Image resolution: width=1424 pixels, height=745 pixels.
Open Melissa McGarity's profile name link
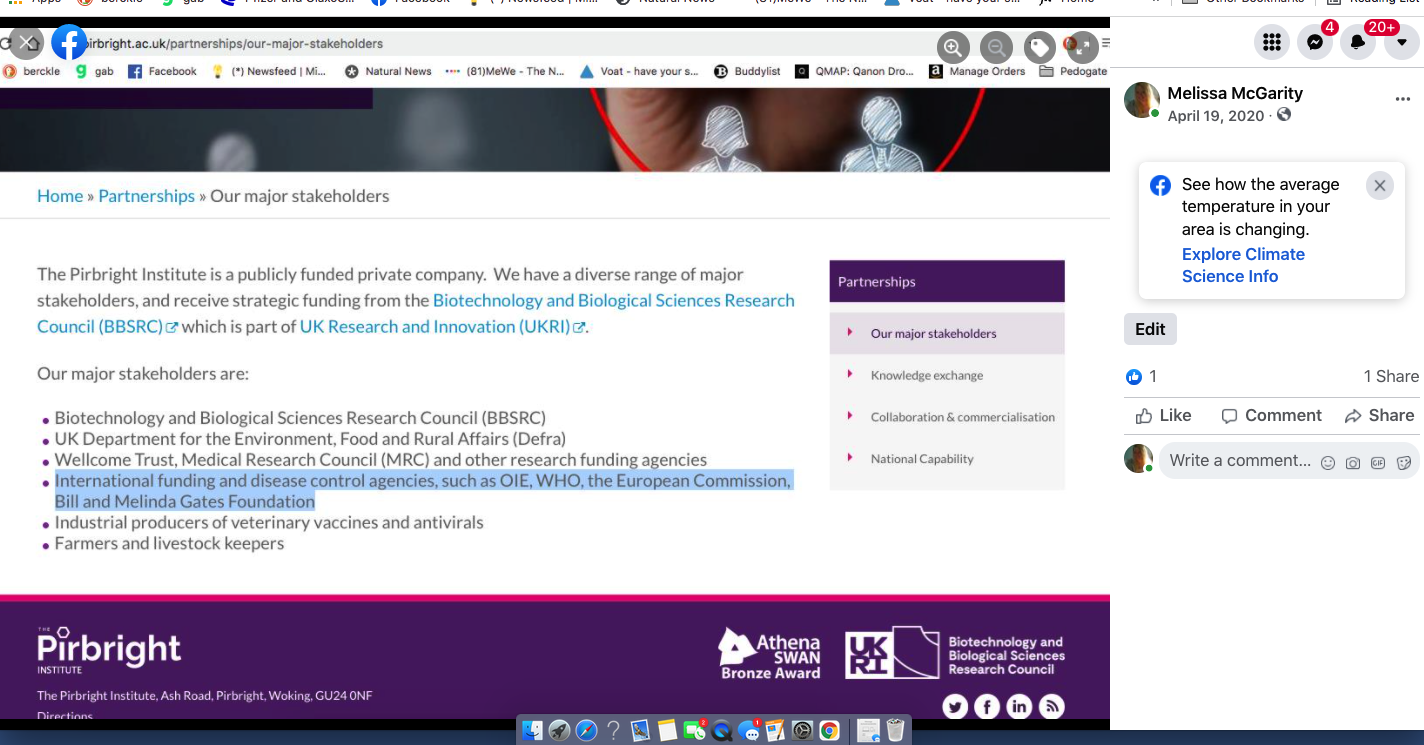[x=1235, y=93]
